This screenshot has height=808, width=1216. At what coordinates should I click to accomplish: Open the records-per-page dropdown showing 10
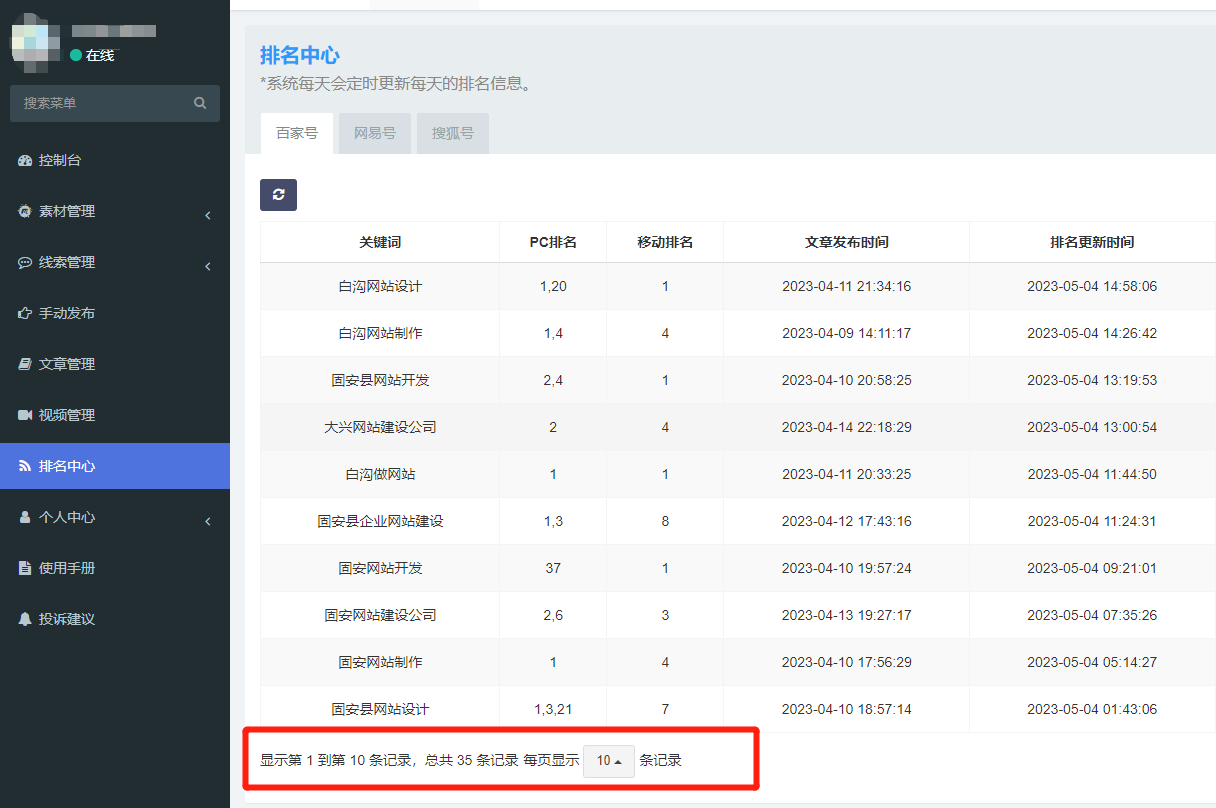(x=608, y=761)
